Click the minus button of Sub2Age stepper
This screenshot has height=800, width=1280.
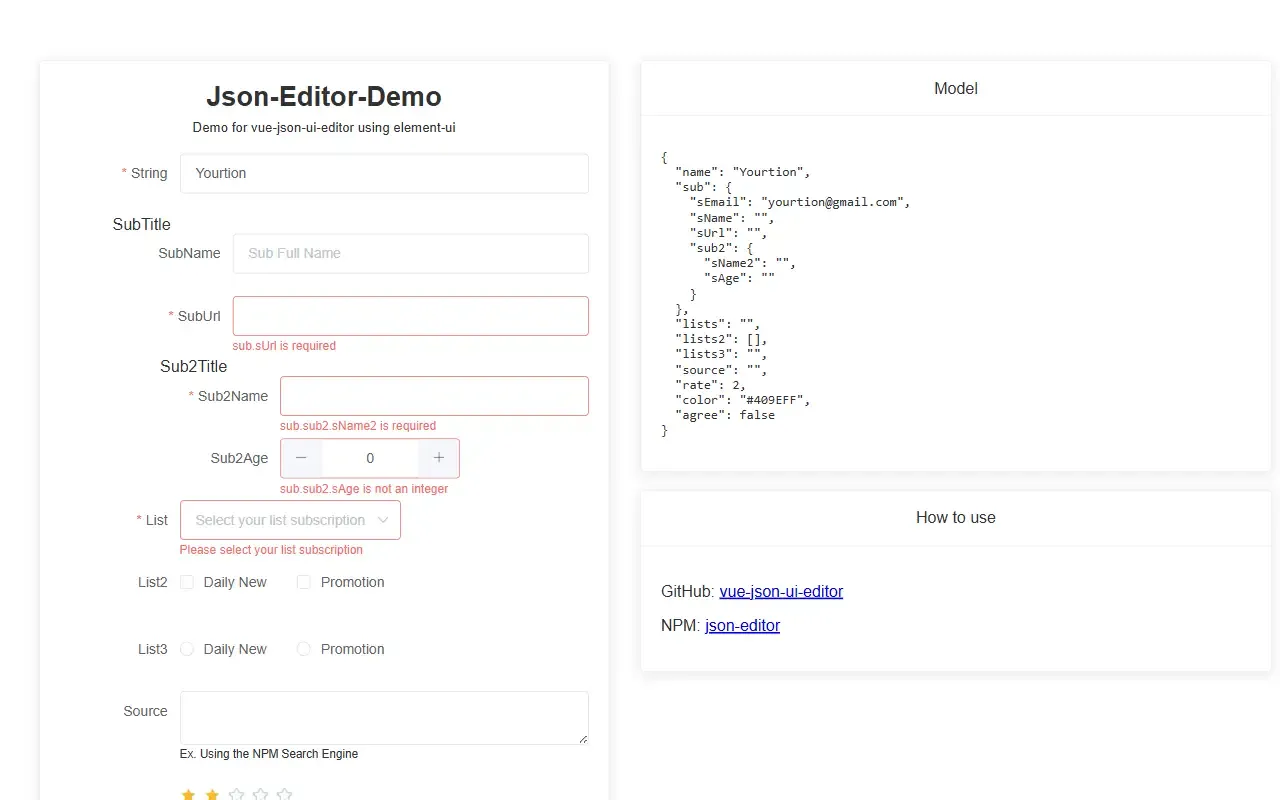(301, 458)
